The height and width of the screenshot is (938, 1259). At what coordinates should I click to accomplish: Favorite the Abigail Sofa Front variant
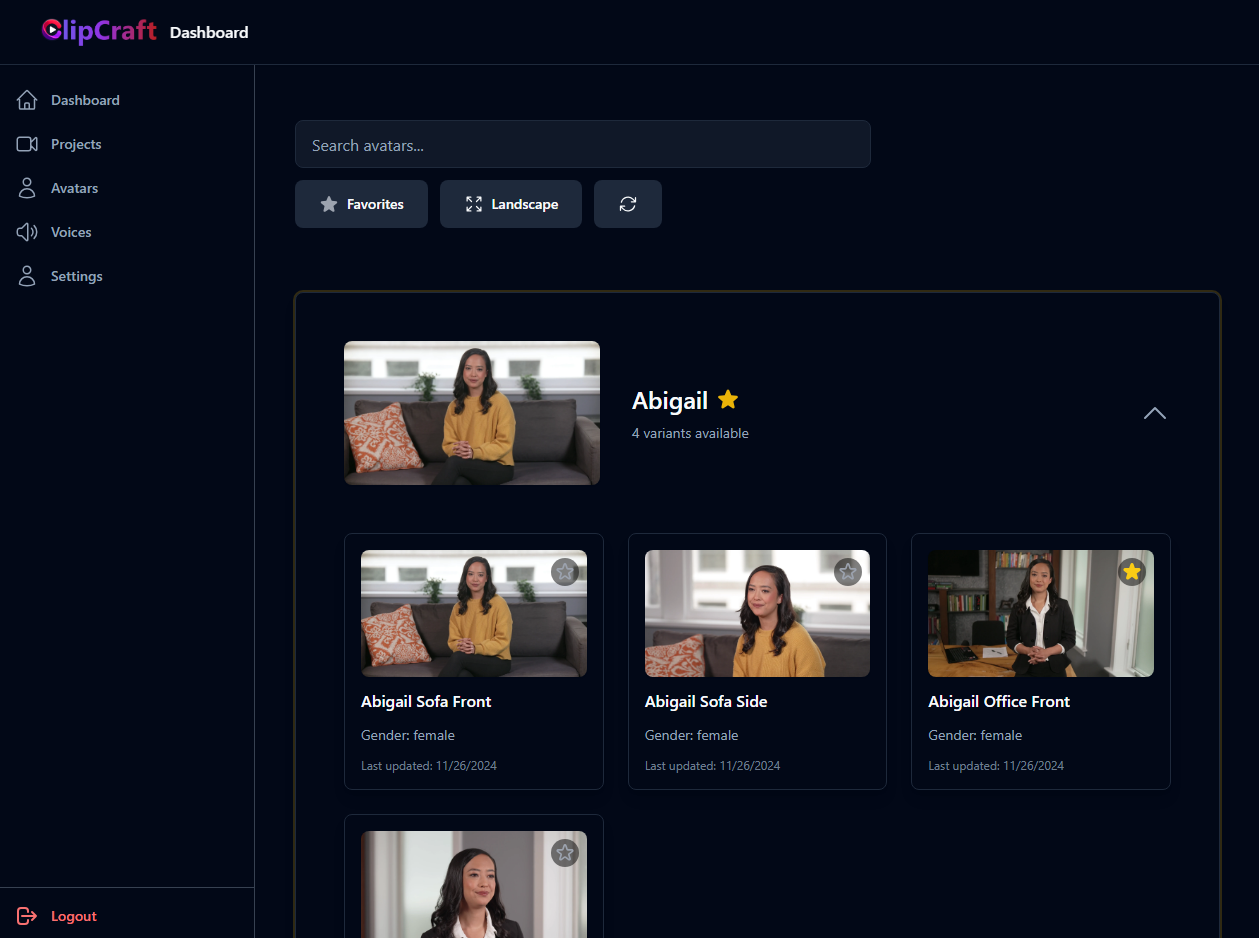(565, 572)
